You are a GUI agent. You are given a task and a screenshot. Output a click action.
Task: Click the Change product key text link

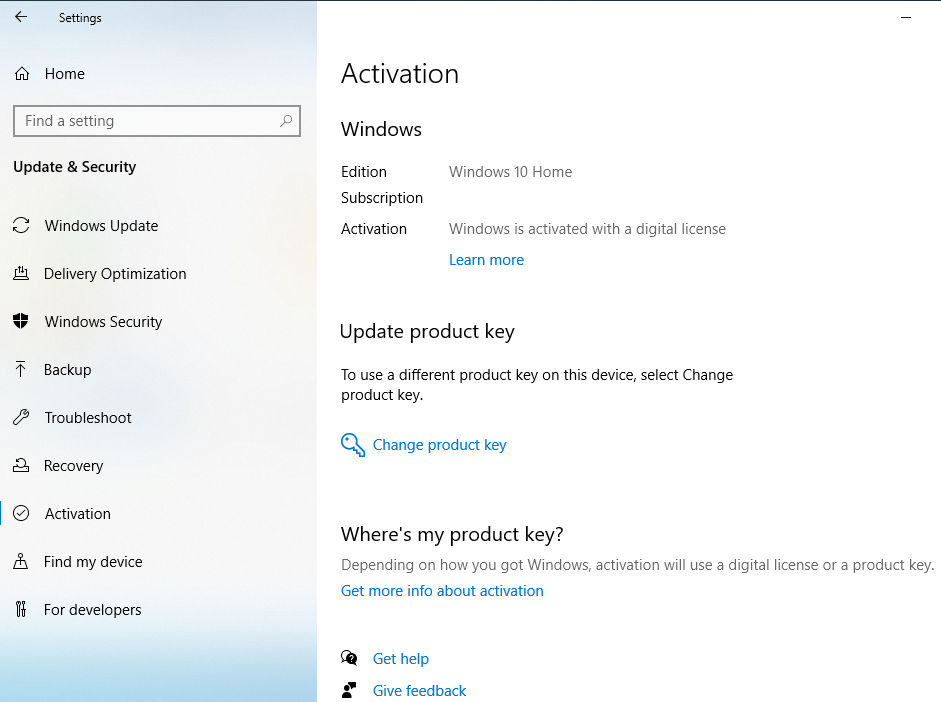pyautogui.click(x=439, y=445)
